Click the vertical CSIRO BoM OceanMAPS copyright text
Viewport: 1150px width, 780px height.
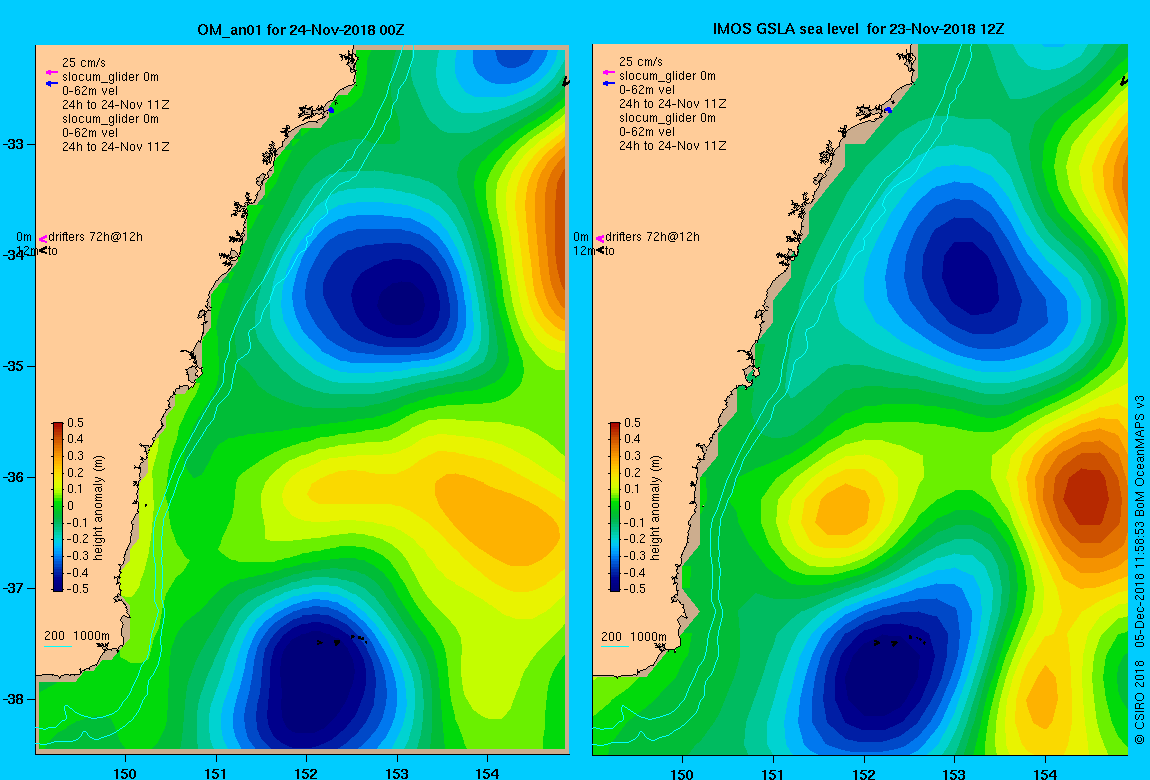[1140, 570]
